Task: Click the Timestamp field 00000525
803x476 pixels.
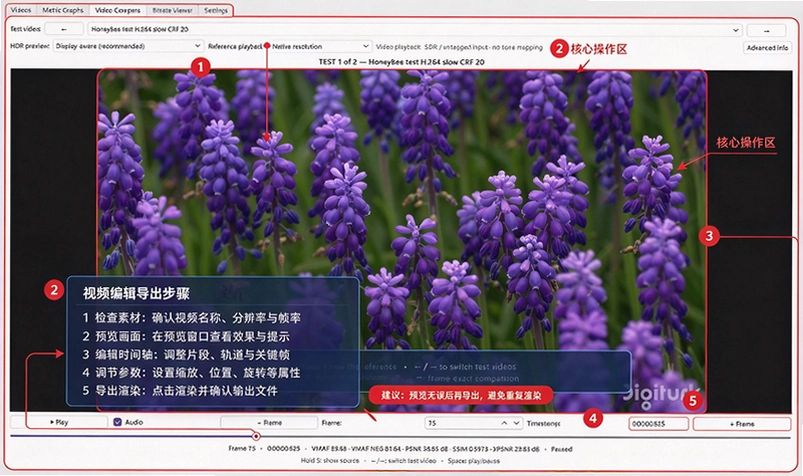Action: (659, 424)
